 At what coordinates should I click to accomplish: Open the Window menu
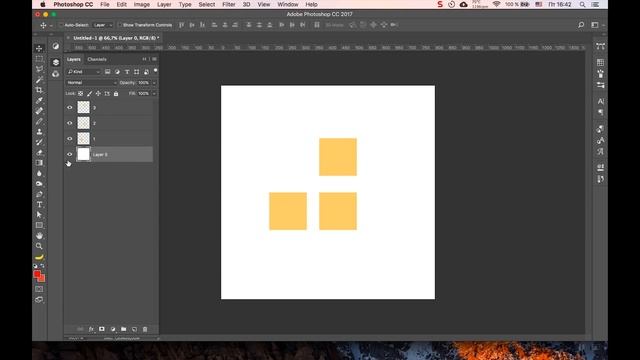tap(288, 4)
